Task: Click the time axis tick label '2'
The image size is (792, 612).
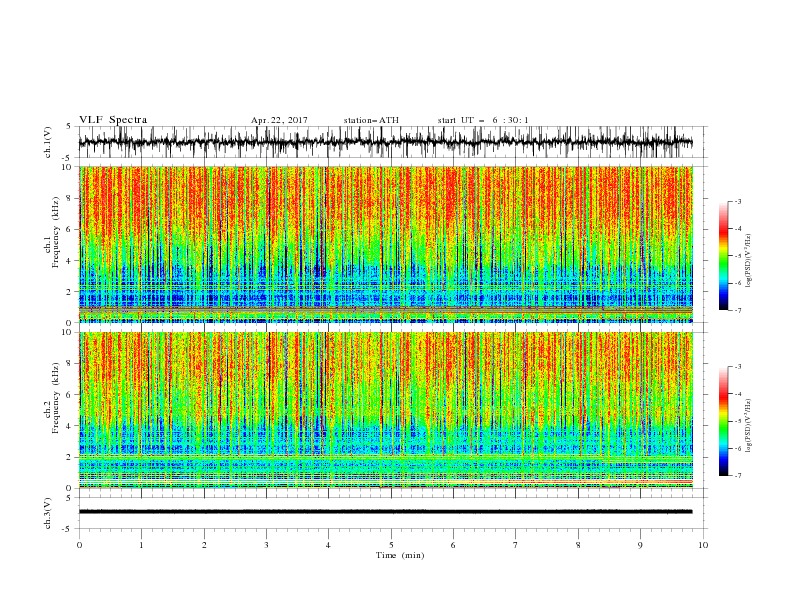Action: [x=204, y=545]
